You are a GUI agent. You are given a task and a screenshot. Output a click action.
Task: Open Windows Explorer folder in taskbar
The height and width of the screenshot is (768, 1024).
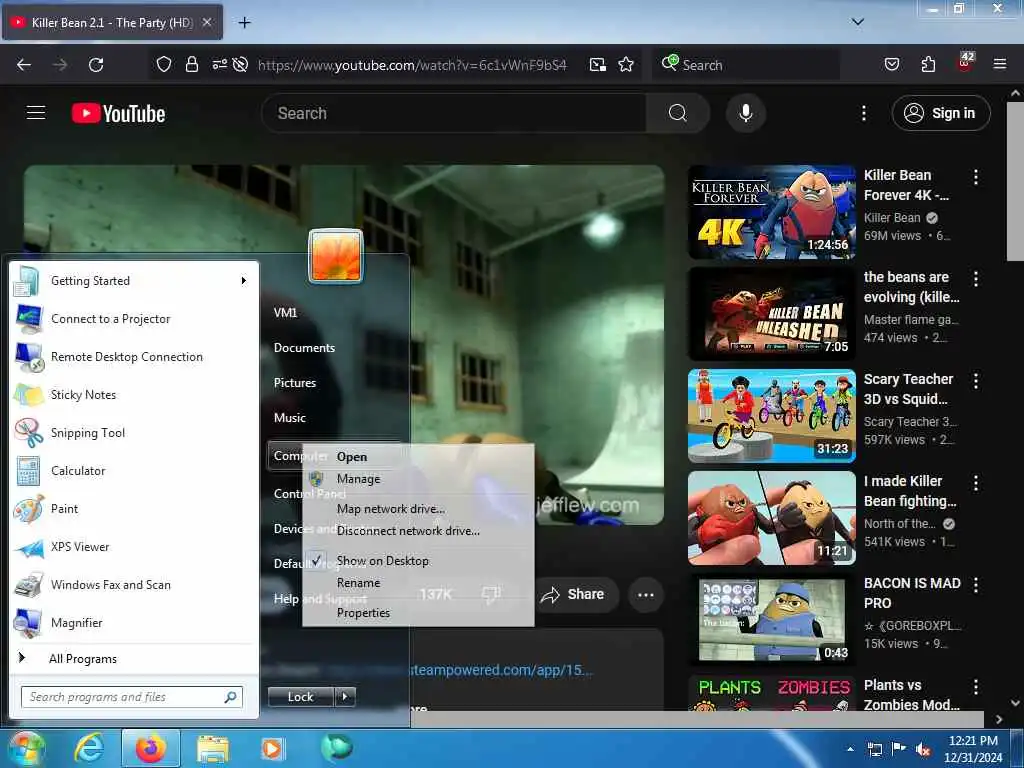pos(212,748)
